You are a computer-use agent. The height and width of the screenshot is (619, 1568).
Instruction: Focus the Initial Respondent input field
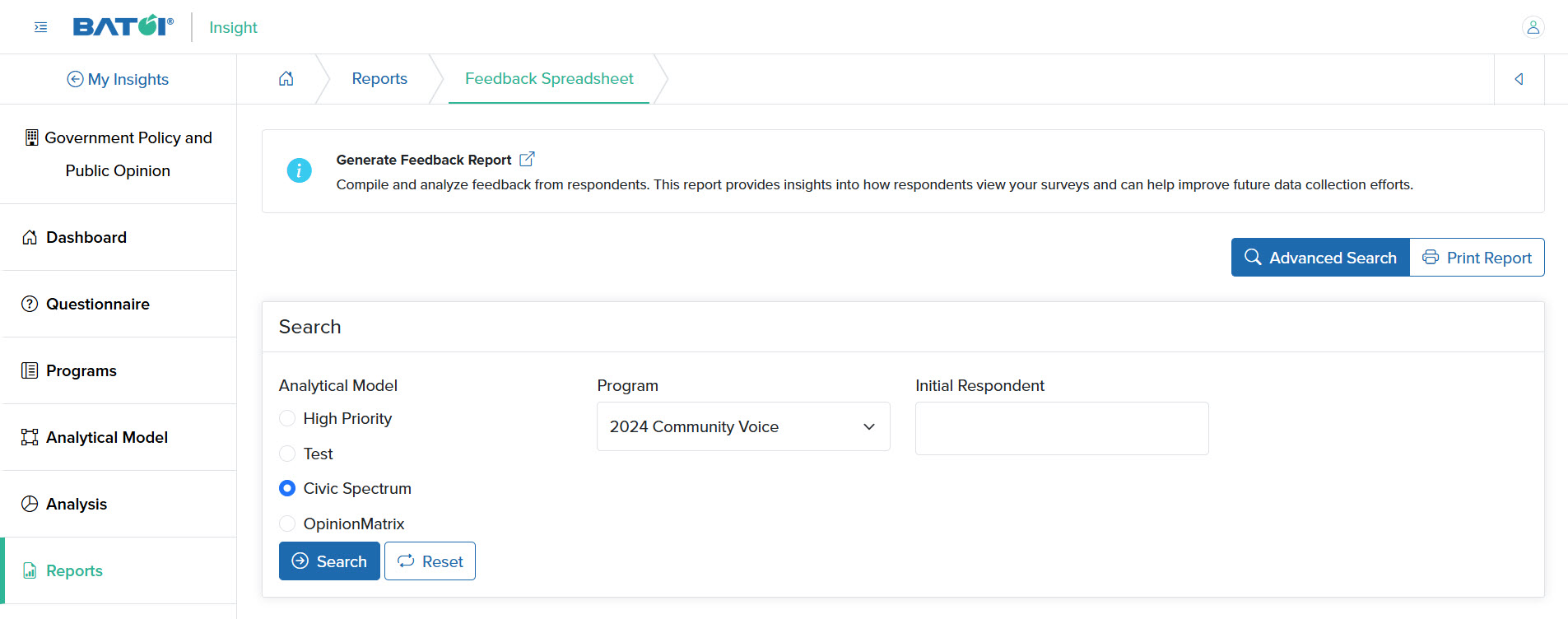(1062, 428)
